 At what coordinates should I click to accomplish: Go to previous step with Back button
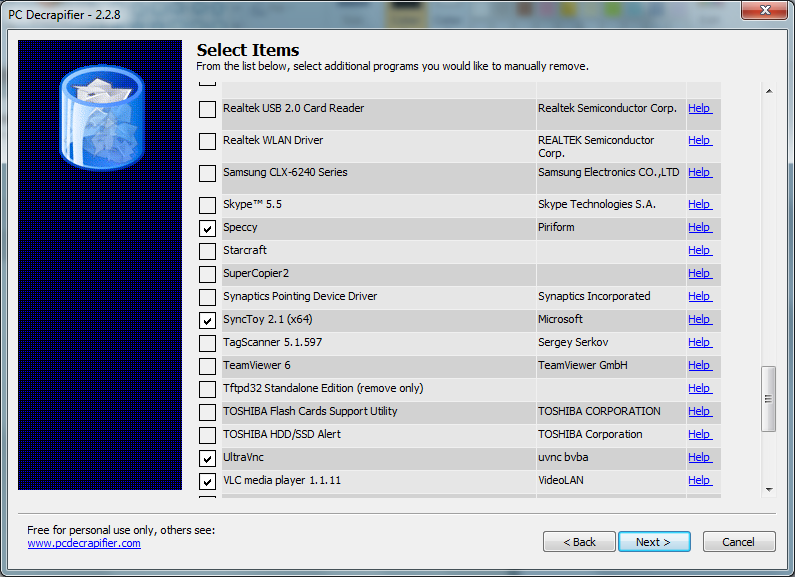click(579, 542)
